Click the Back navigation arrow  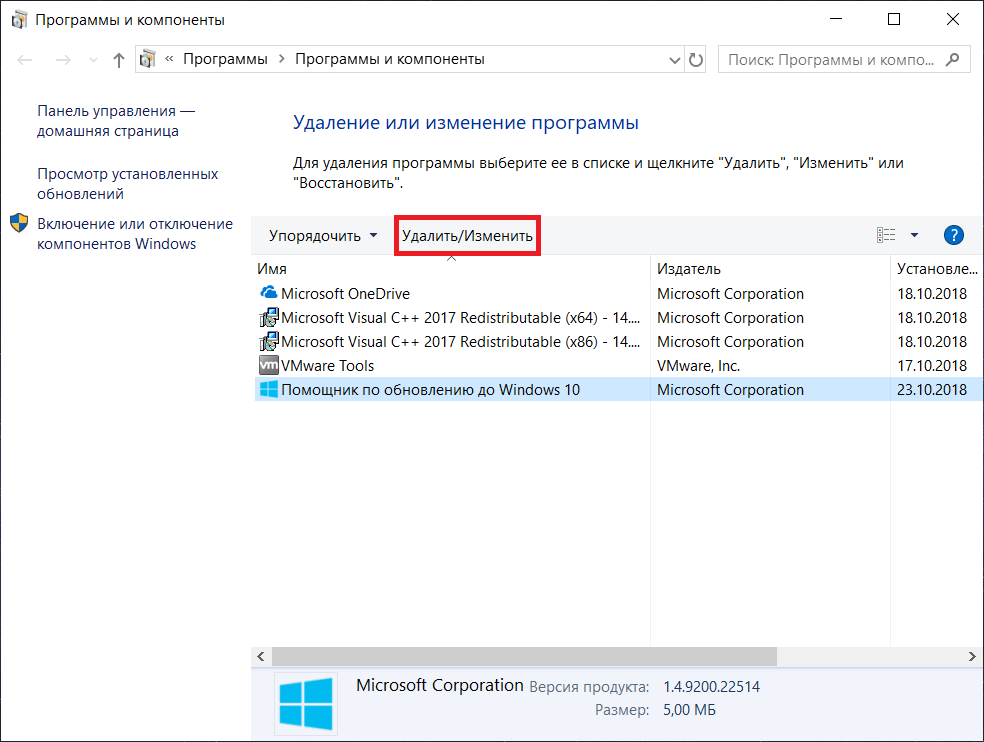pos(24,60)
